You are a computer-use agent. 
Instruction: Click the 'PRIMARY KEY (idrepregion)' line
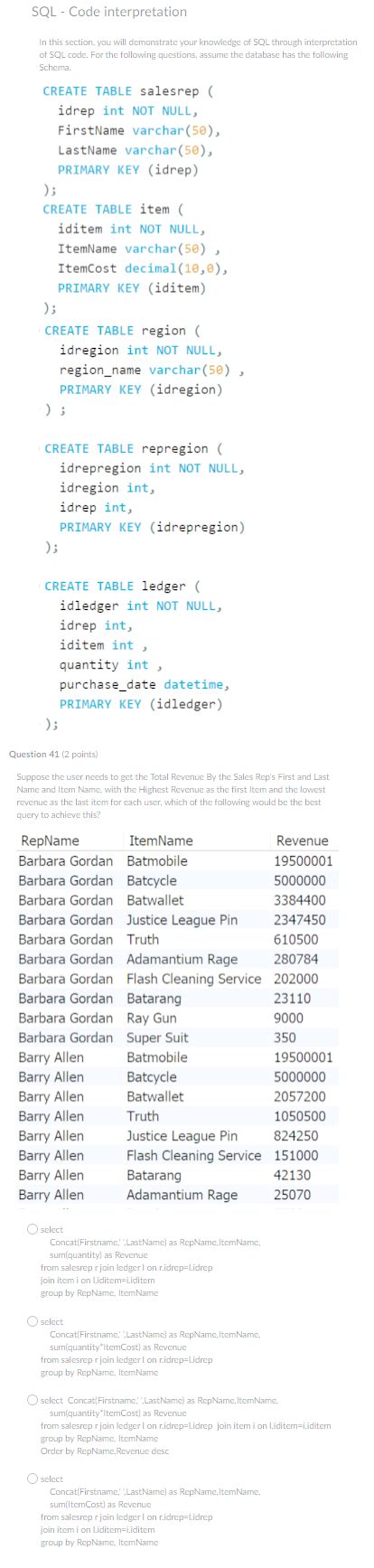coord(152,527)
